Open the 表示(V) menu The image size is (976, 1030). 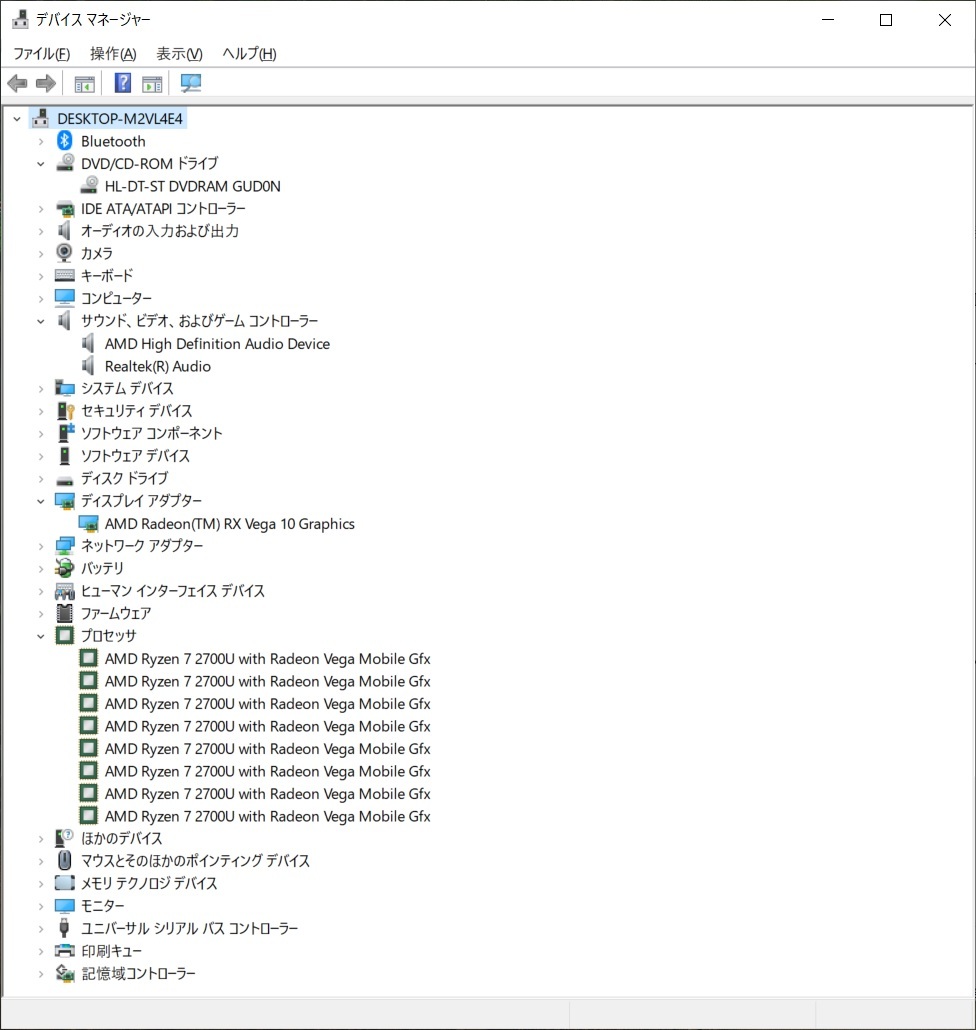[179, 54]
